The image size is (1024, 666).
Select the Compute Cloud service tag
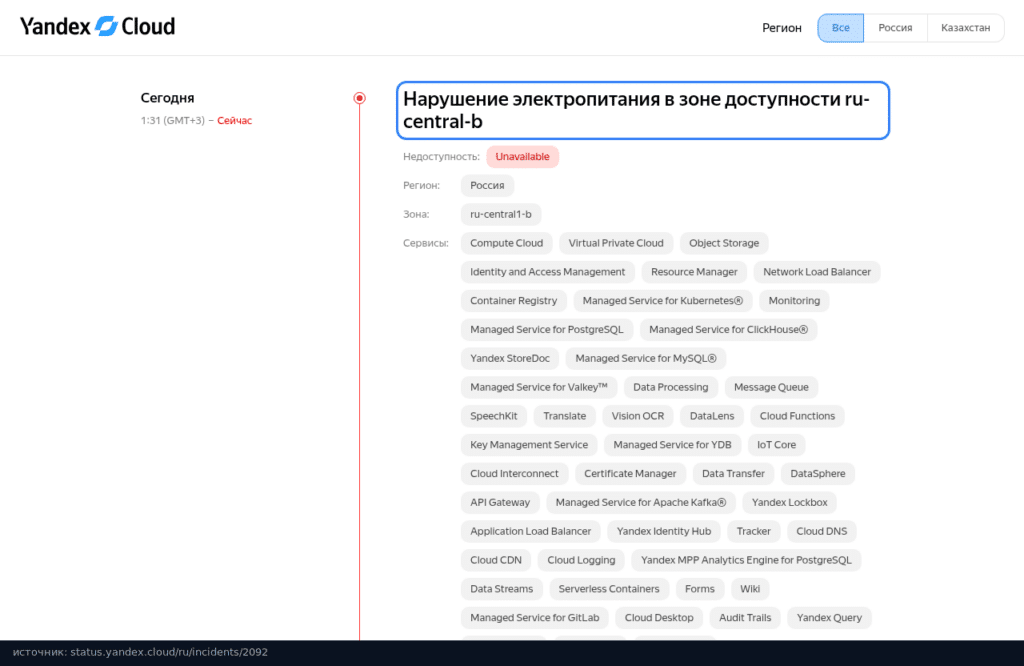(507, 243)
